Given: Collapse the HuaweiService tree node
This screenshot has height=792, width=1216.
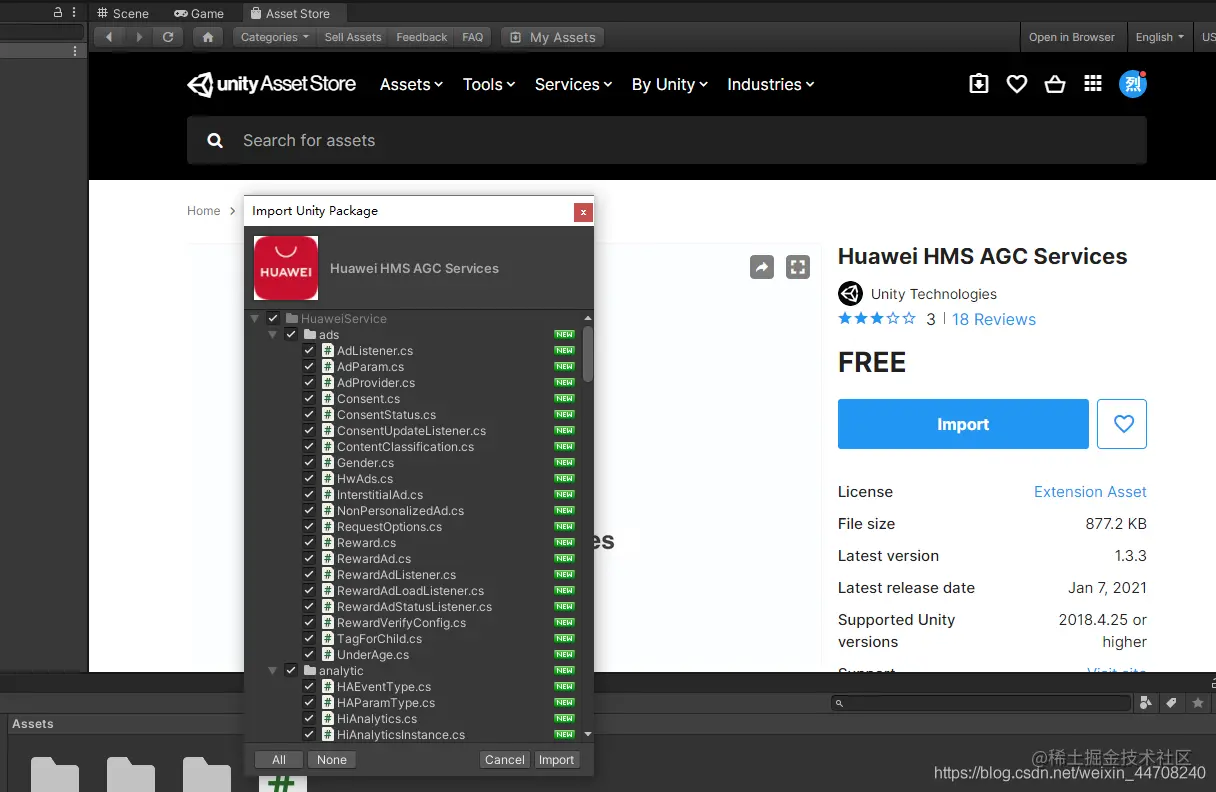Looking at the screenshot, I should (255, 319).
